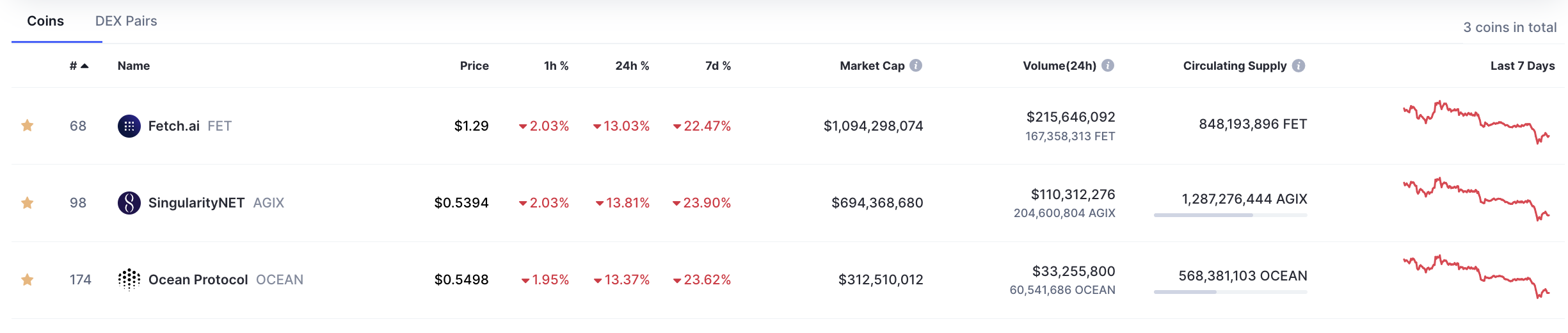The image size is (1568, 333).
Task: Click the AGIX circulating supply progress bar
Action: tap(1230, 215)
